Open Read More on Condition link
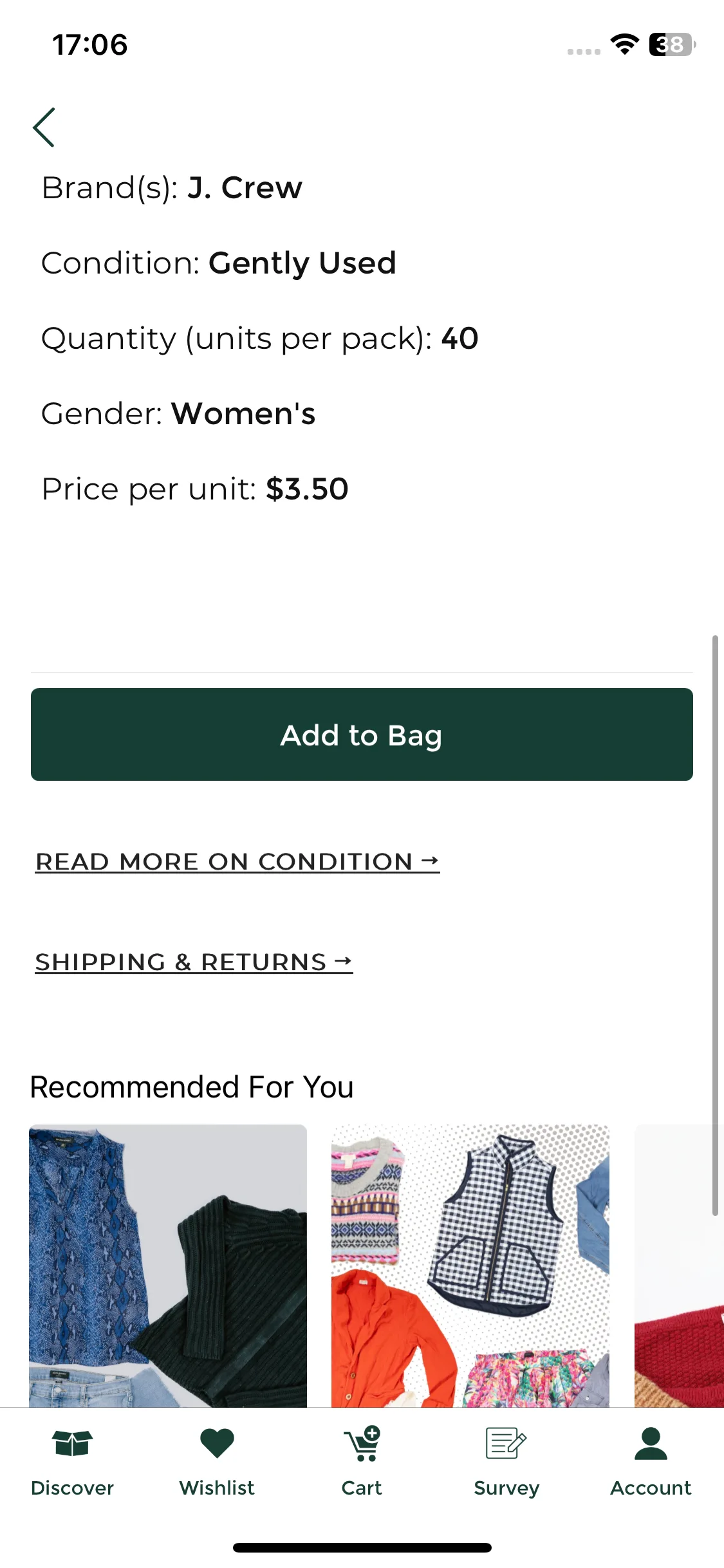Screen dimensions: 724x1568 pyautogui.click(x=237, y=861)
